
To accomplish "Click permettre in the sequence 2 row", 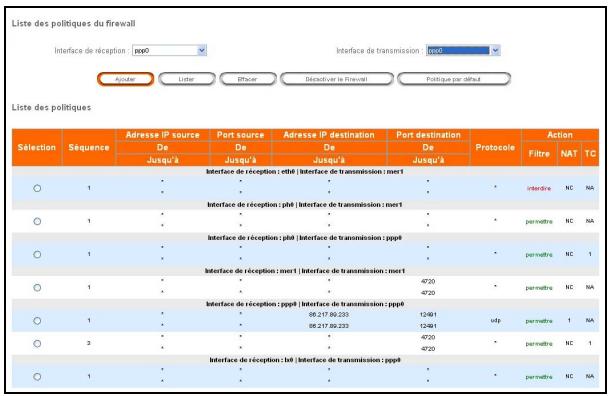I will (x=539, y=344).
